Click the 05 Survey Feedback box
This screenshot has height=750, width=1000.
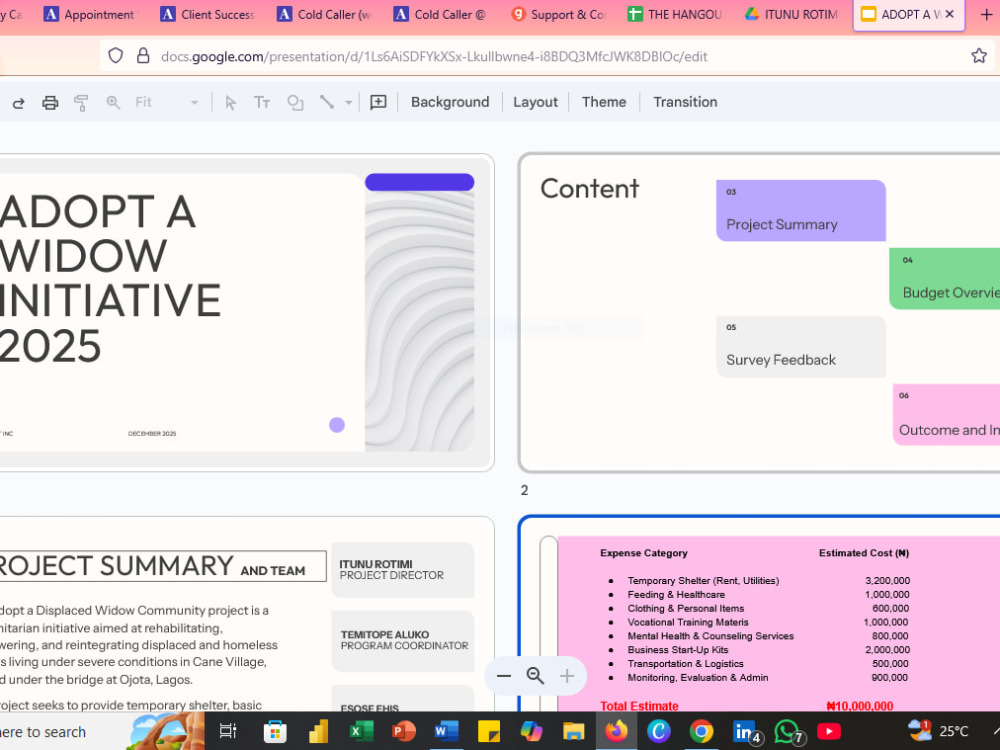(800, 346)
